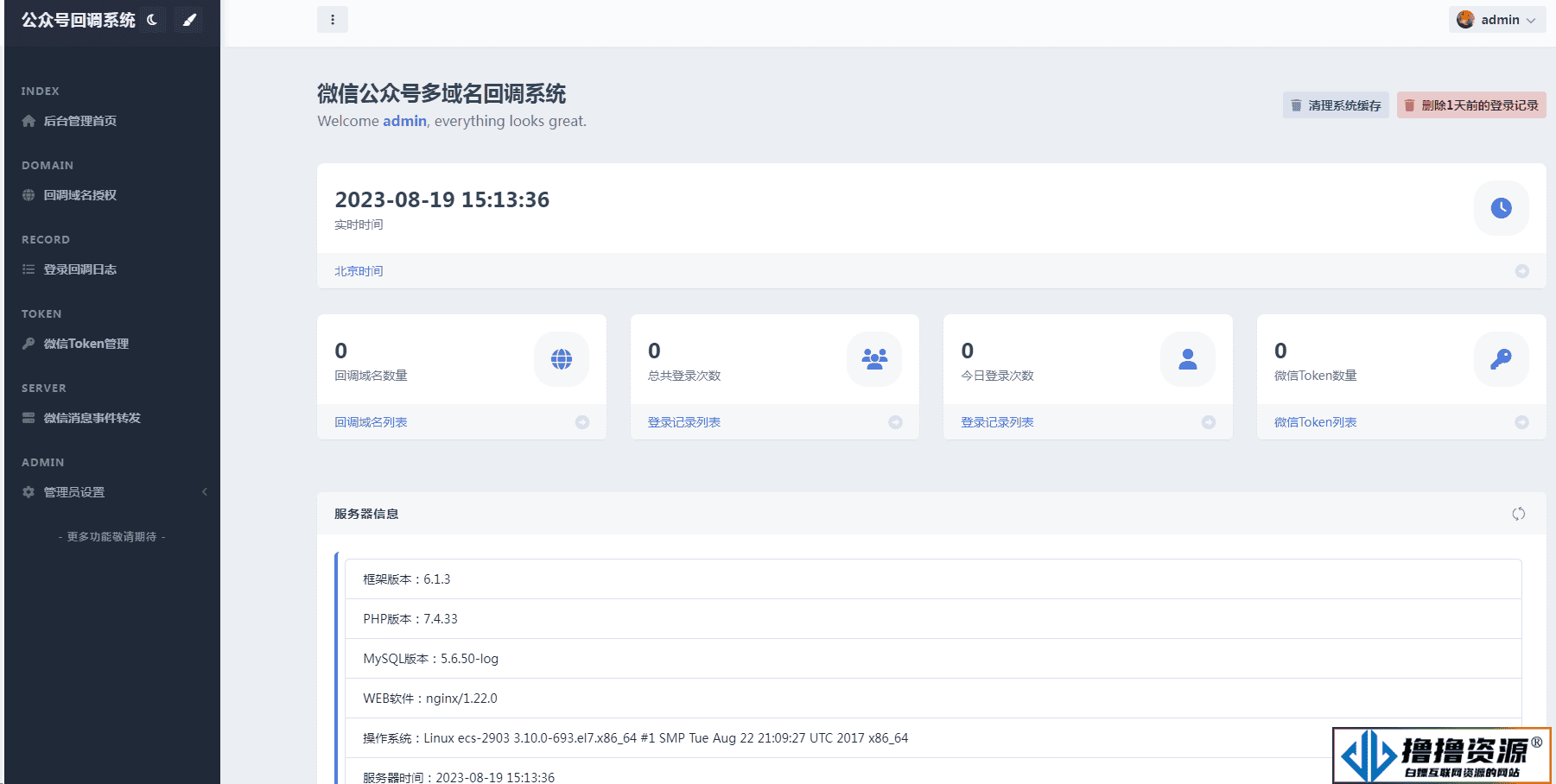1556x784 pixels.
Task: Select the MySQL版本：5.6.50-log row
Action: pyautogui.click(x=933, y=659)
